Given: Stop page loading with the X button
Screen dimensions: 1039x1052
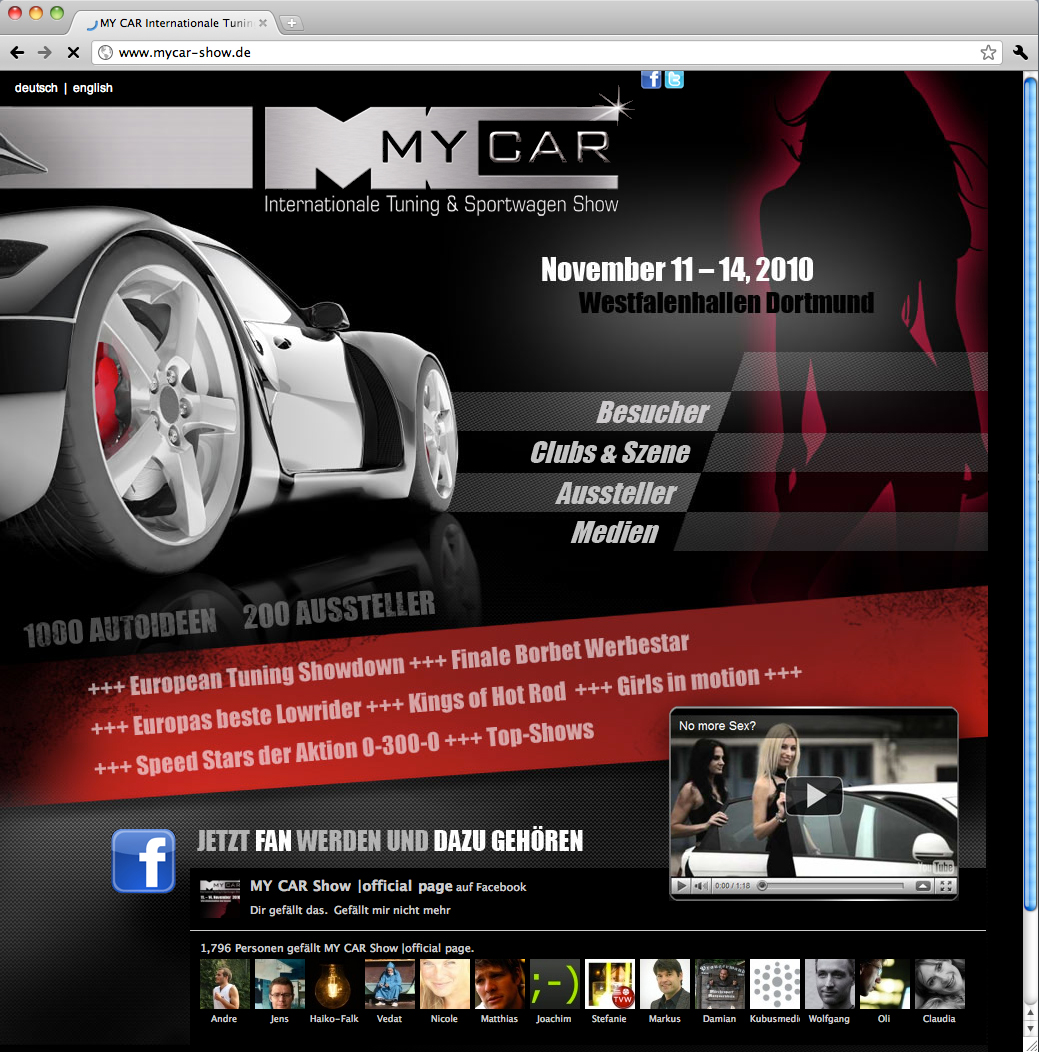Looking at the screenshot, I should pyautogui.click(x=73, y=52).
